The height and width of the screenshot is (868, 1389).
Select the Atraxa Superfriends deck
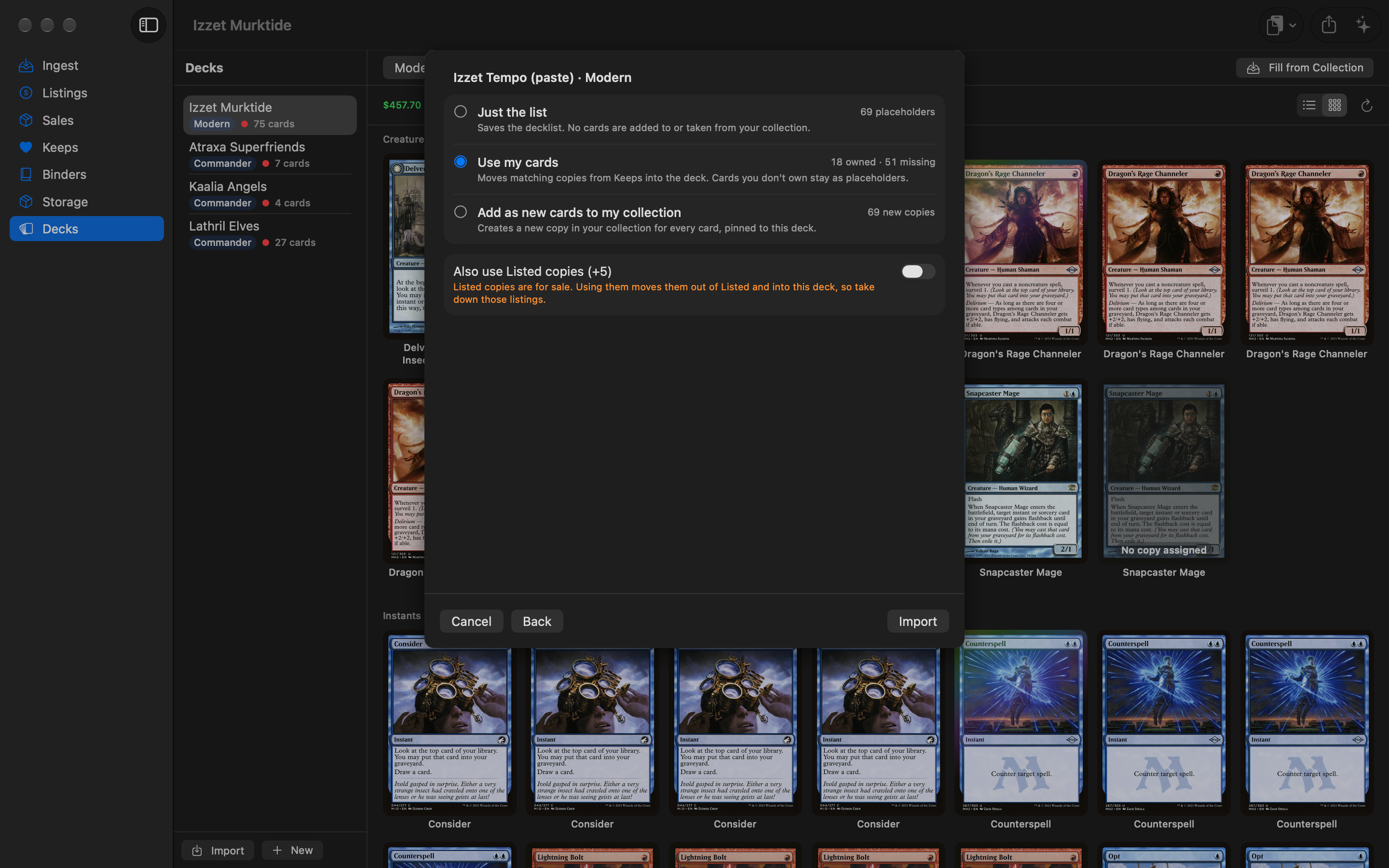coord(270,154)
